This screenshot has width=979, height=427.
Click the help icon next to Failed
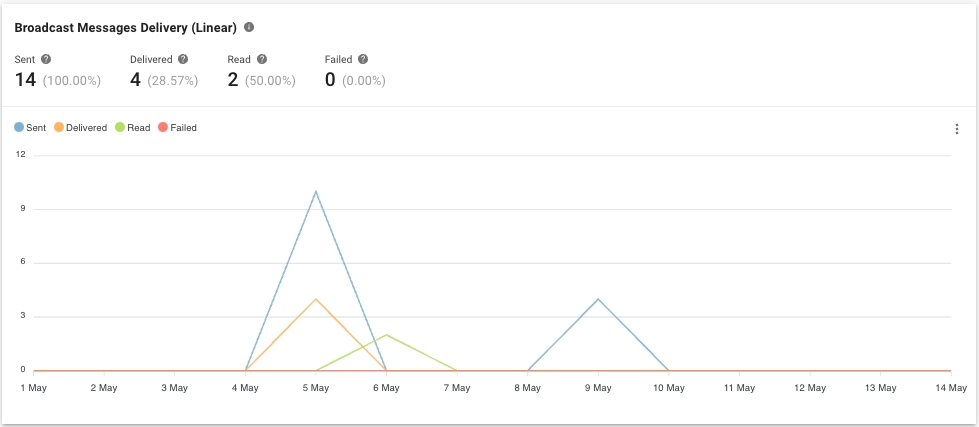(363, 60)
